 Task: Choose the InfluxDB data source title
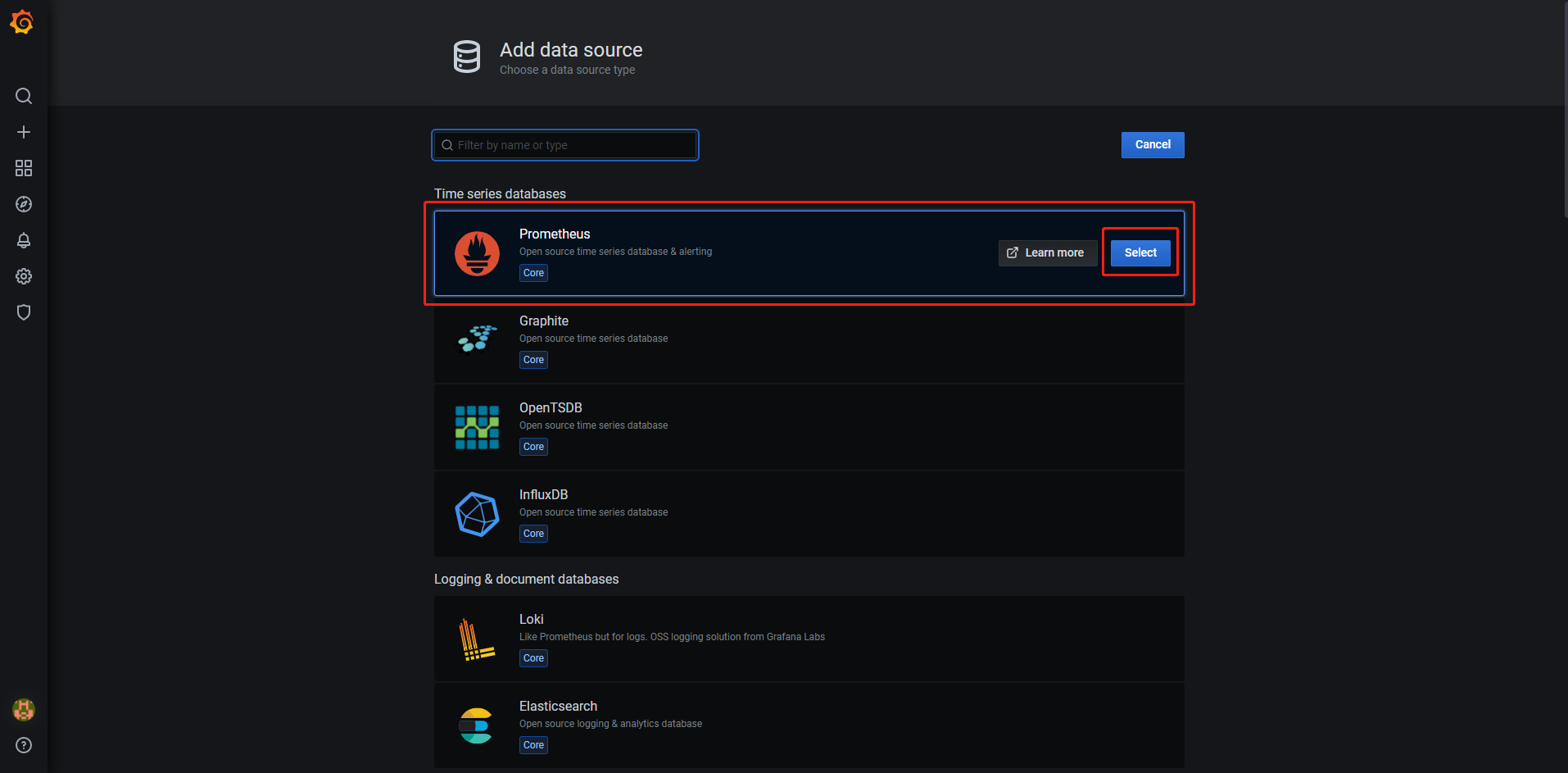(x=543, y=494)
